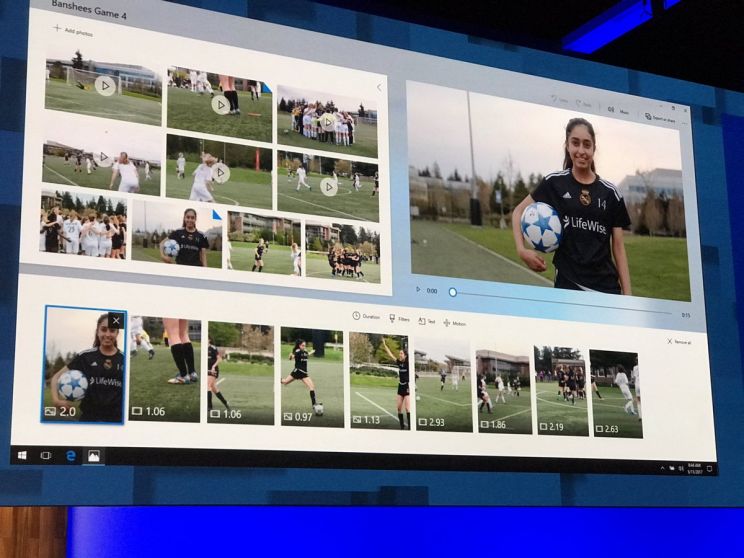Open the Music option in the top toolbar

point(618,111)
